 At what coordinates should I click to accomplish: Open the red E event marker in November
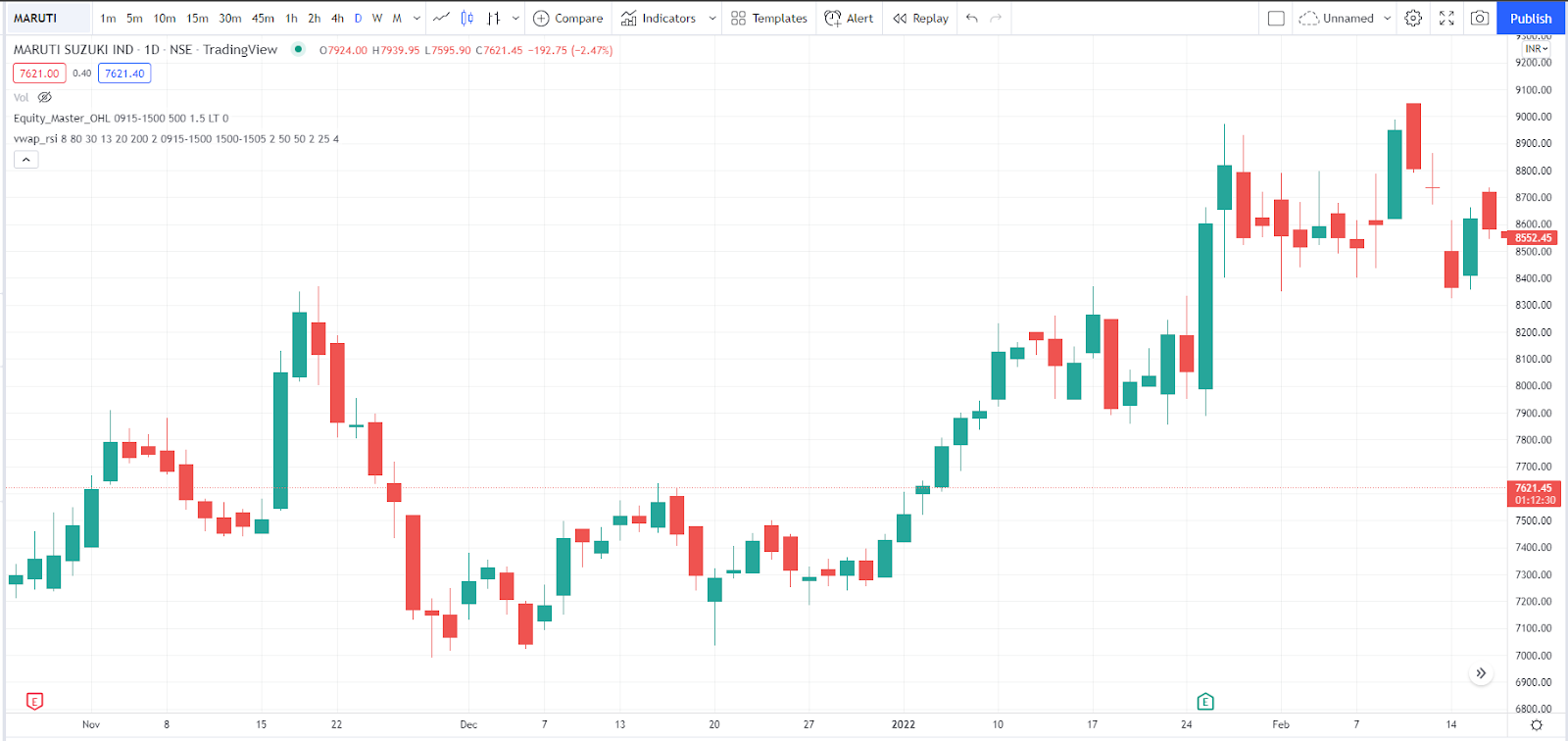[x=34, y=701]
